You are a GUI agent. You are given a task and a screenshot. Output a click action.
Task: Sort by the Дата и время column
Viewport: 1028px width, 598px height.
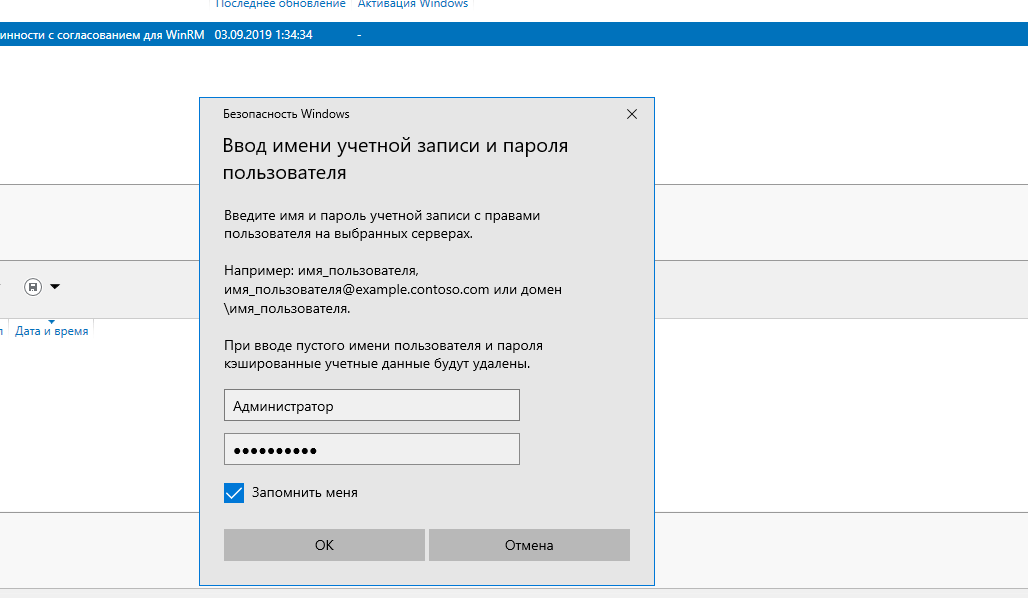click(x=52, y=331)
